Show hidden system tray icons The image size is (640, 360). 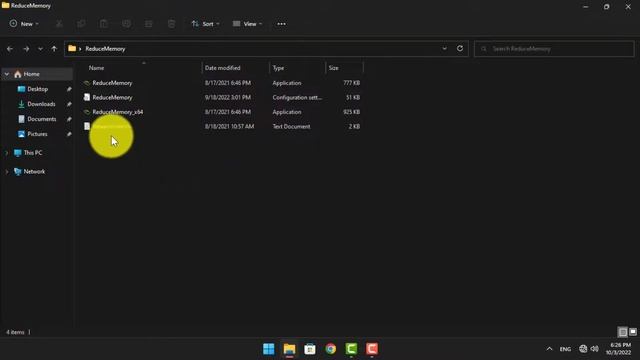pos(549,349)
